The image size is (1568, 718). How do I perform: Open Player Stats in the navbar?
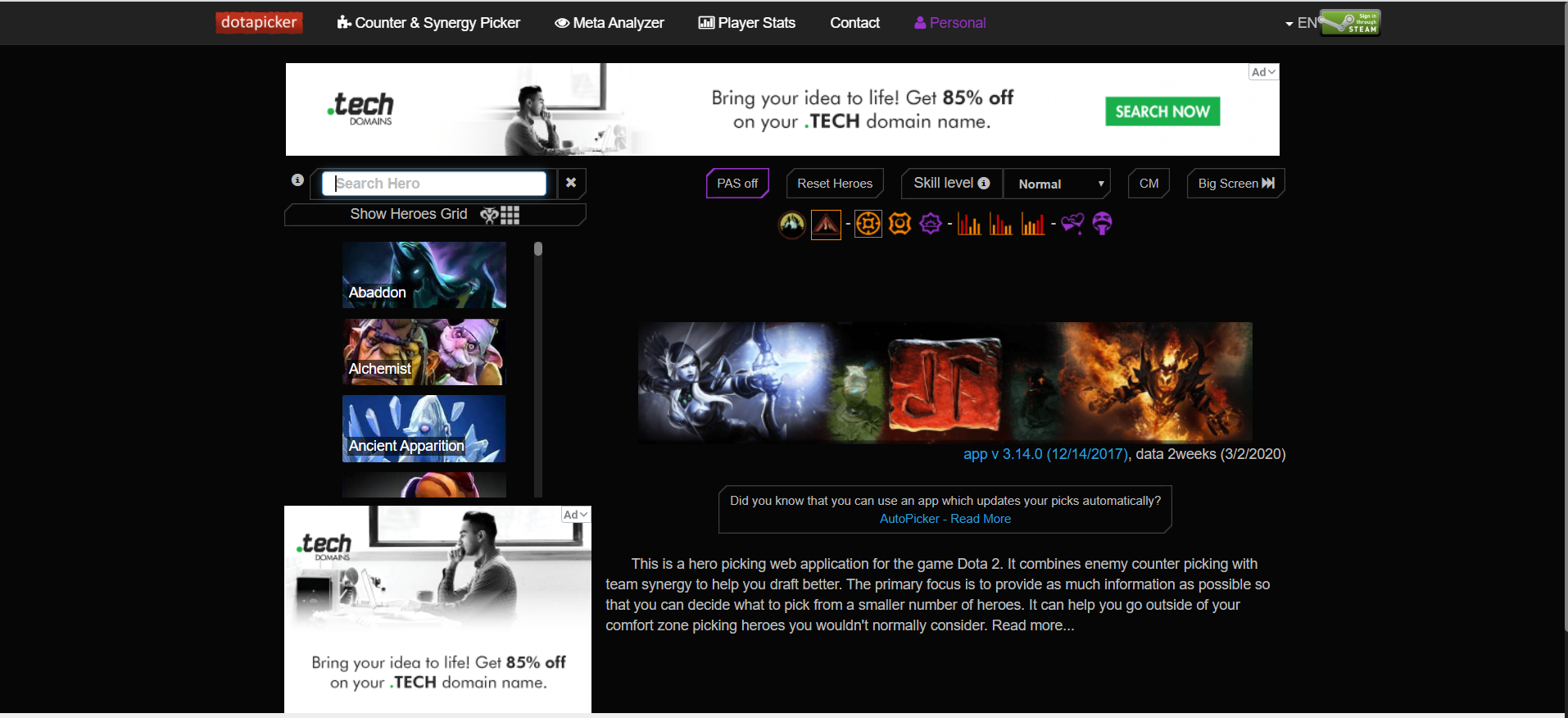[747, 23]
